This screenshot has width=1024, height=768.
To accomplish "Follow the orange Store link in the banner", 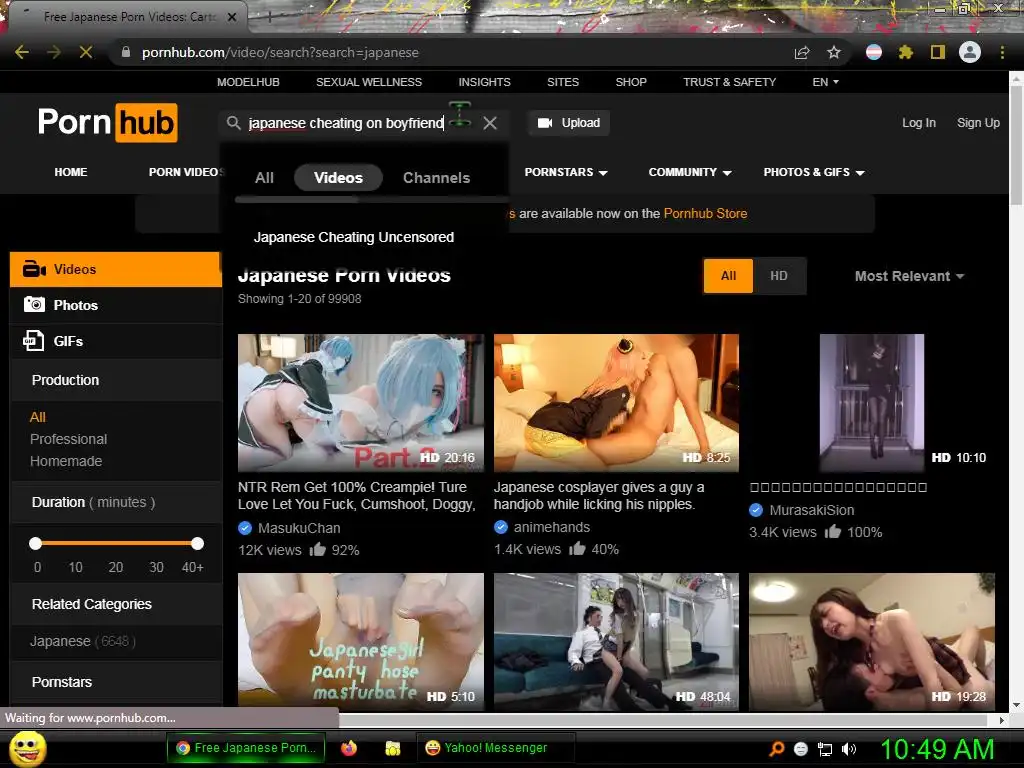I will pos(705,214).
